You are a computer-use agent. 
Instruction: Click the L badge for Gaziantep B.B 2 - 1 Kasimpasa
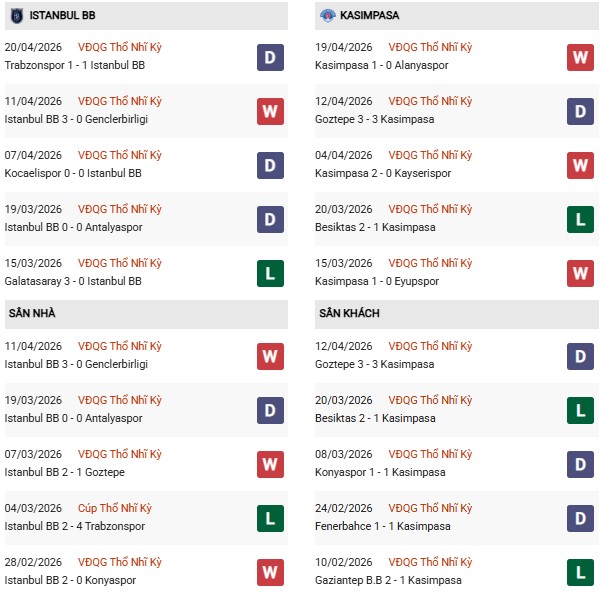[580, 572]
